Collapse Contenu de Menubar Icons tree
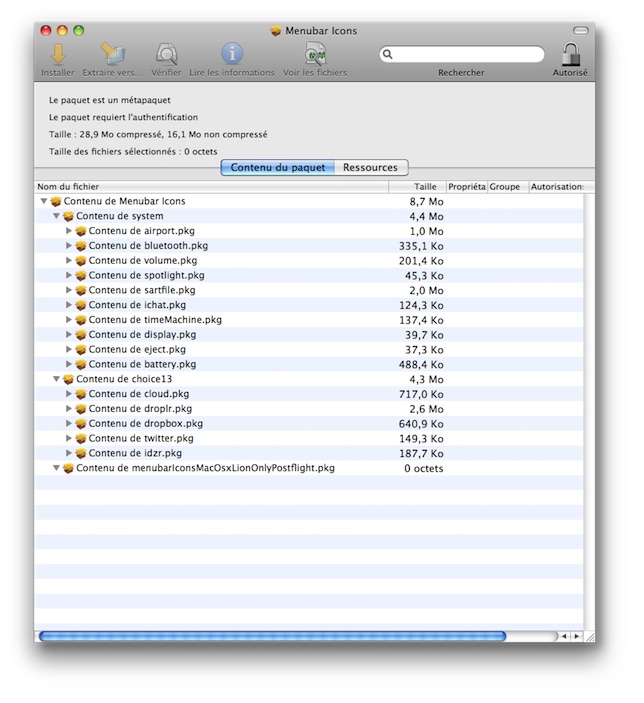The image size is (644, 703). click(44, 201)
